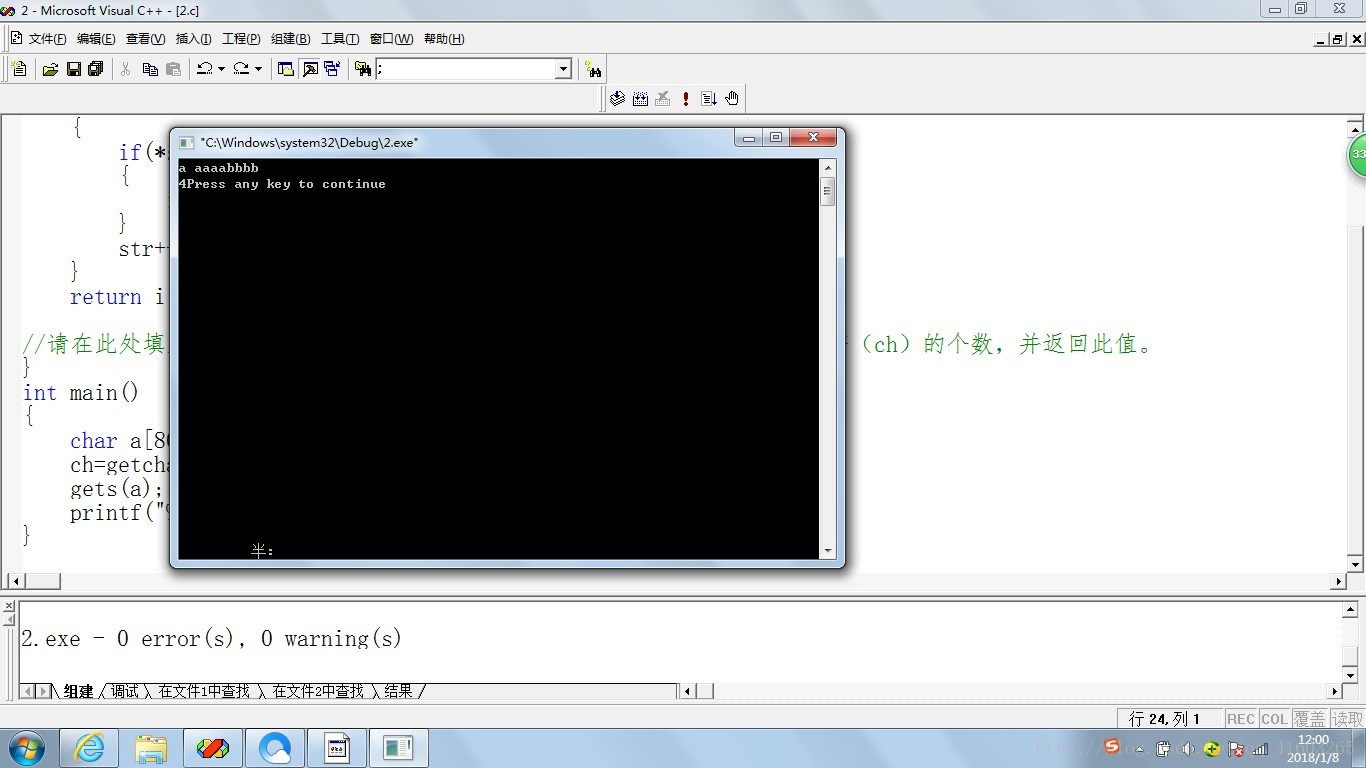Click inside the Find text combo box
Image resolution: width=1366 pixels, height=768 pixels.
point(465,69)
